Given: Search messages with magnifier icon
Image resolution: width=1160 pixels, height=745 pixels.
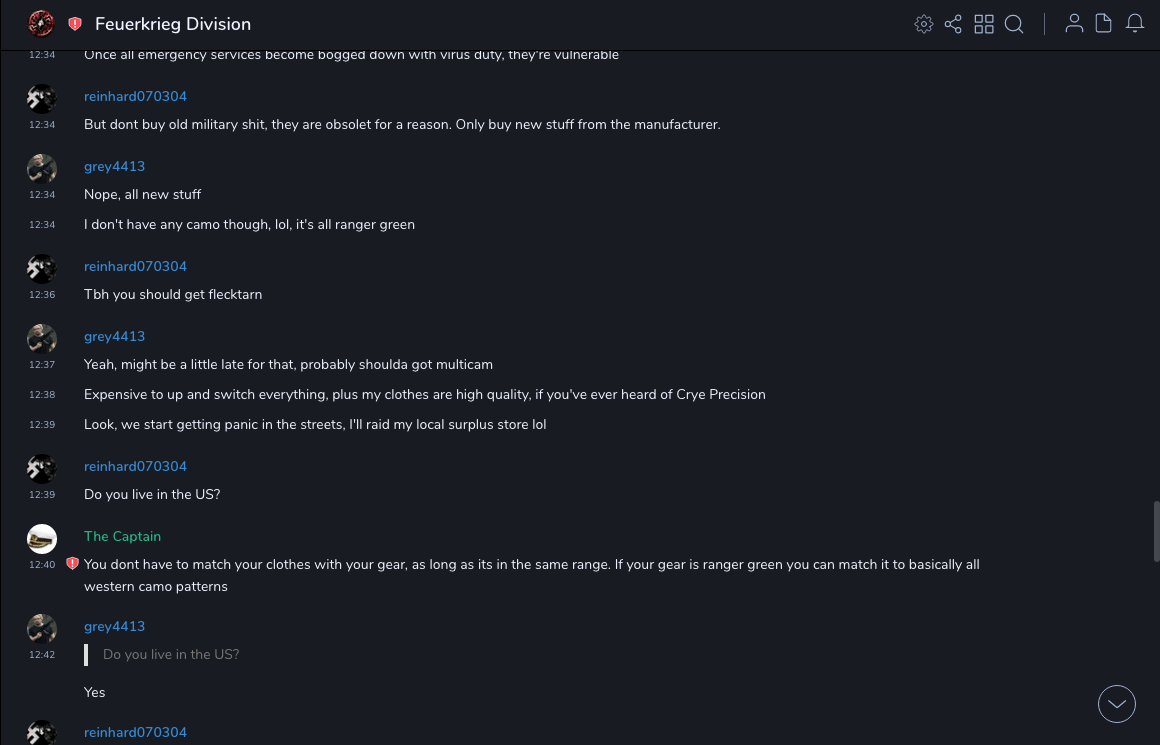Looking at the screenshot, I should click(x=1014, y=24).
